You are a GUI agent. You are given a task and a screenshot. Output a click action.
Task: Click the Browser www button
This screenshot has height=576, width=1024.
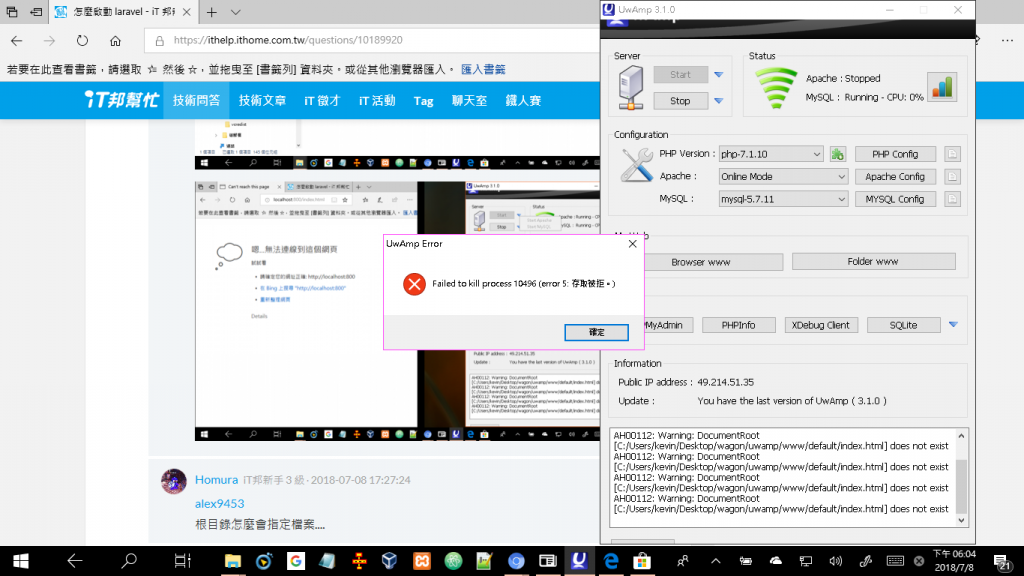[713, 262]
